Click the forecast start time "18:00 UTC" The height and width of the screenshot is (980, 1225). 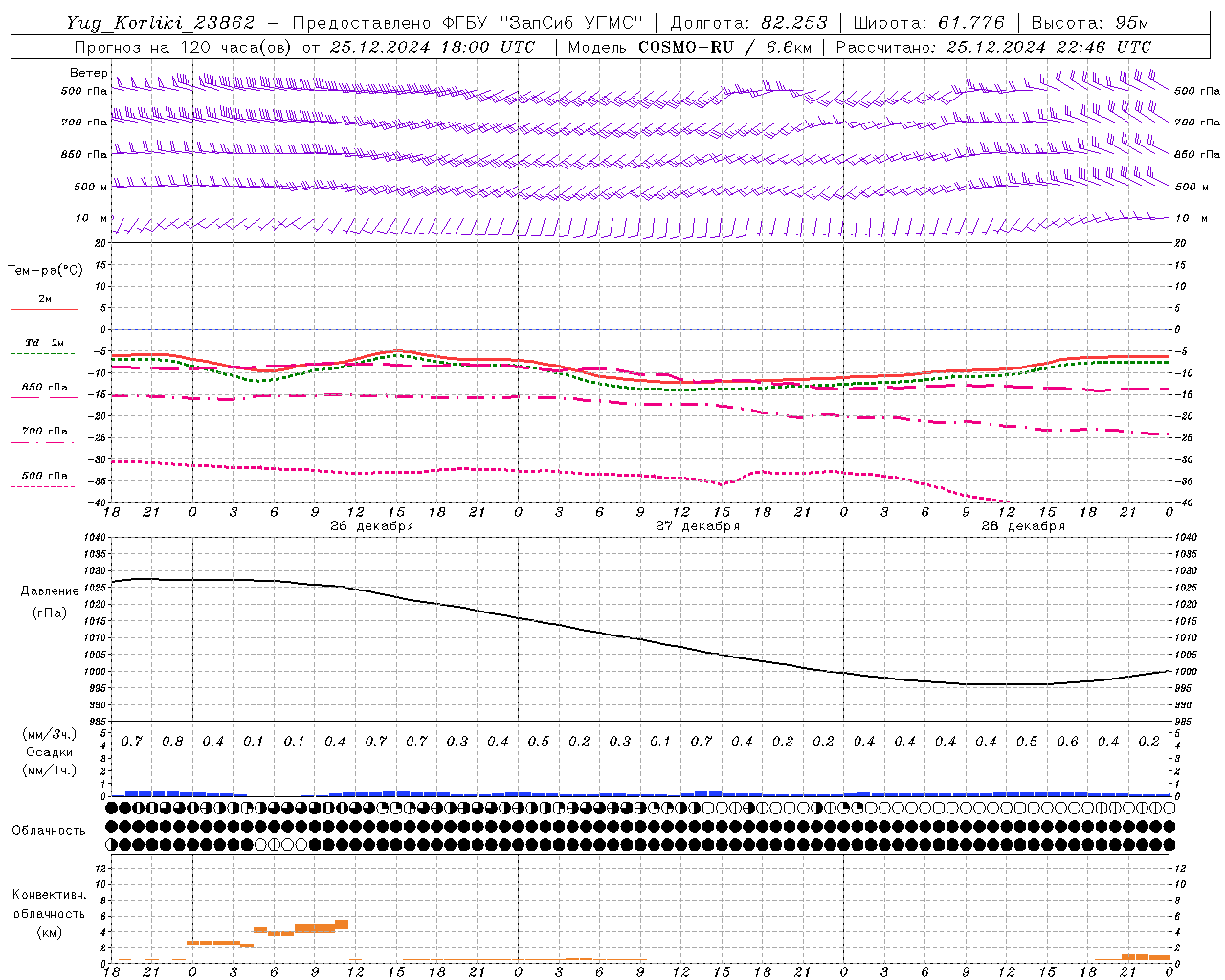click(x=488, y=47)
